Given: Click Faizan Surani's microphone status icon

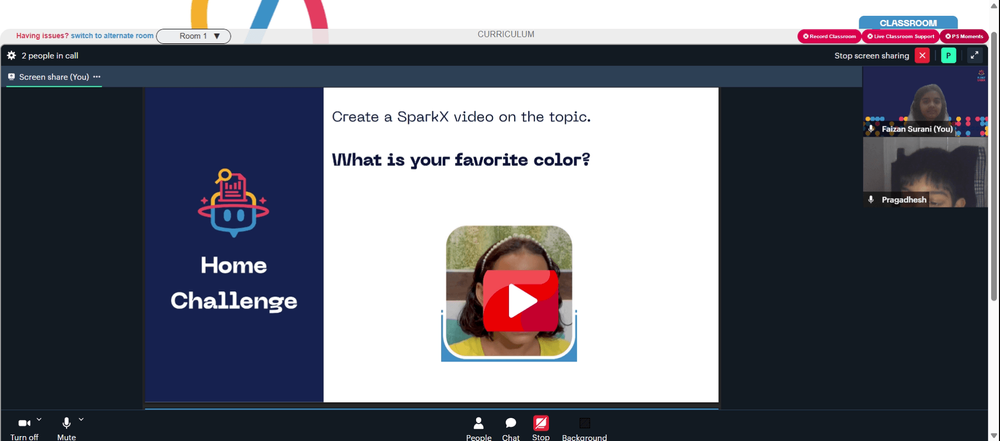Looking at the screenshot, I should [x=871, y=129].
